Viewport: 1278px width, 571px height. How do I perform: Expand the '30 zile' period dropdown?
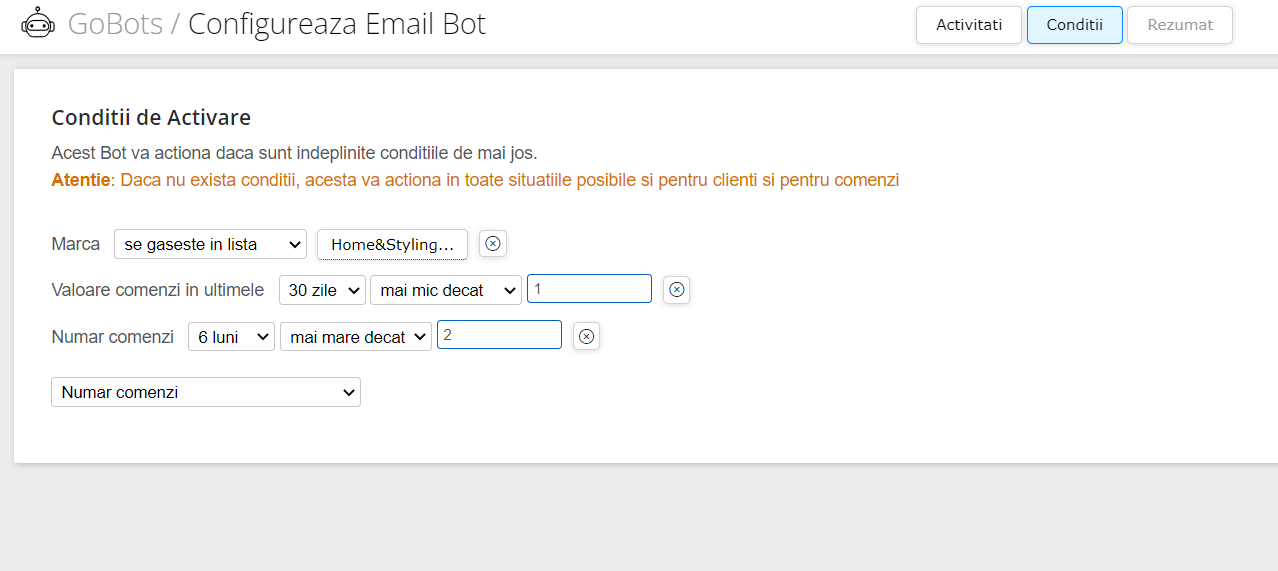point(322,290)
